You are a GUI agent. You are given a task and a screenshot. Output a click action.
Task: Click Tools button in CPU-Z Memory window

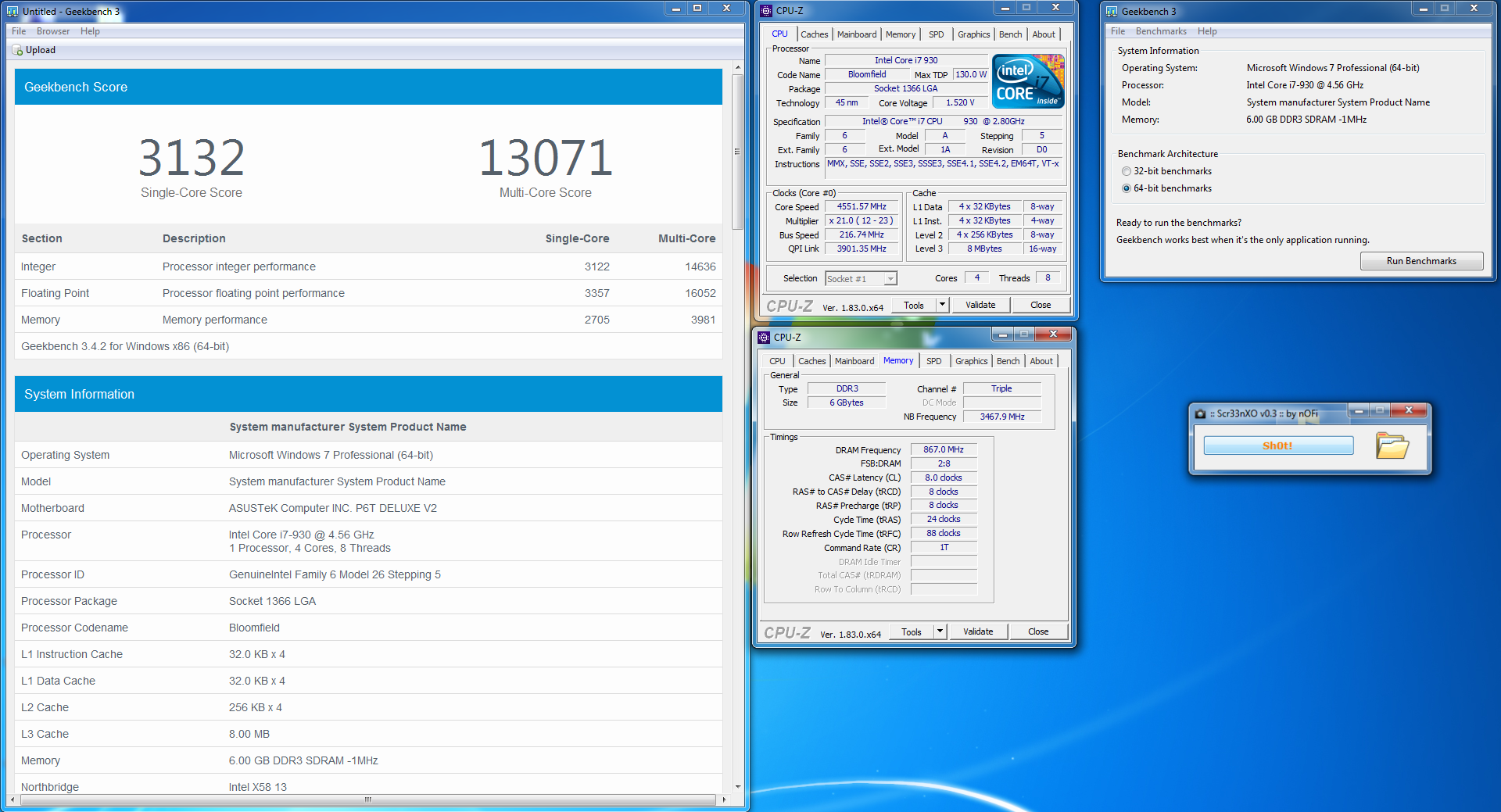912,631
